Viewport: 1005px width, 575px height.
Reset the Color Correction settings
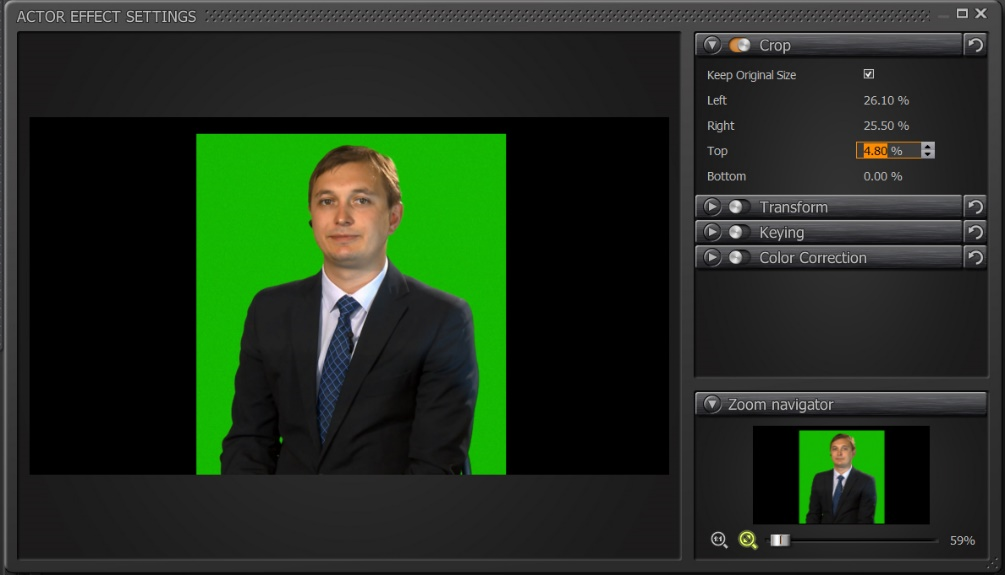[975, 258]
